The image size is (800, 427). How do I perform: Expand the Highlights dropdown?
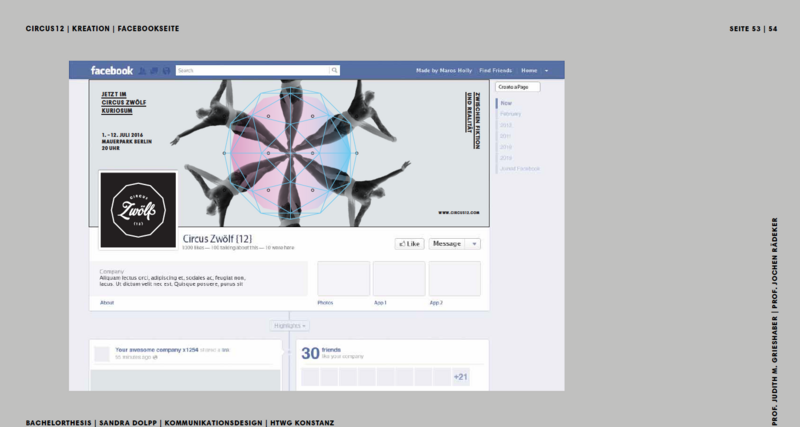click(x=289, y=326)
